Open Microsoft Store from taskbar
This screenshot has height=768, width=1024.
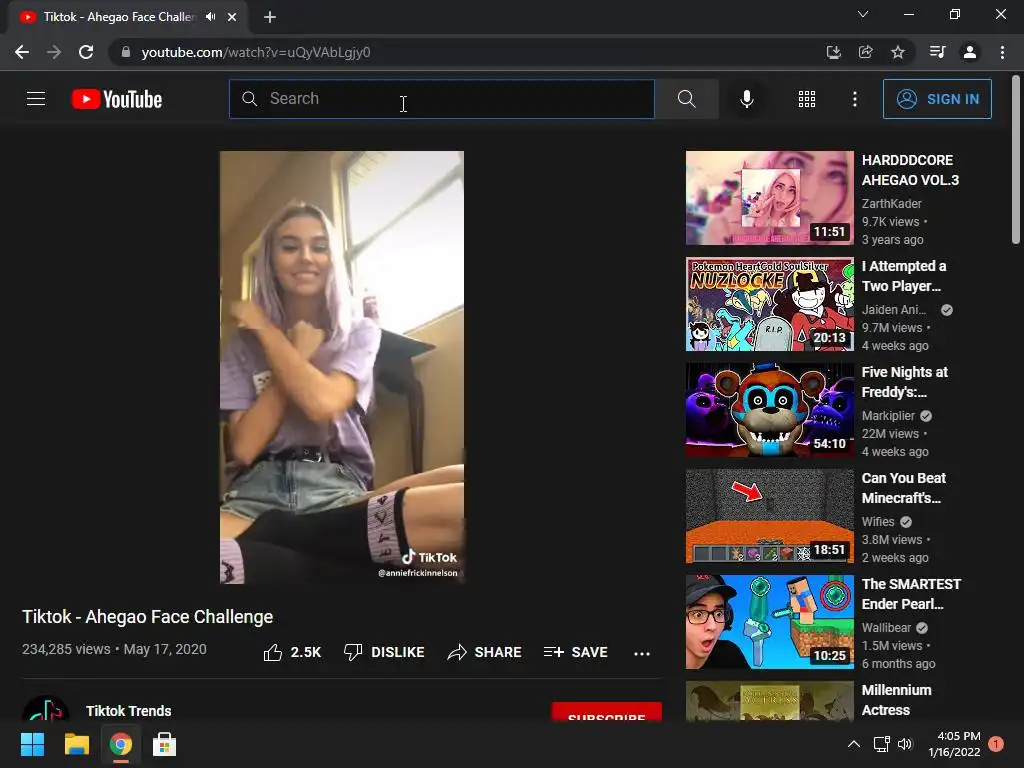pos(164,744)
